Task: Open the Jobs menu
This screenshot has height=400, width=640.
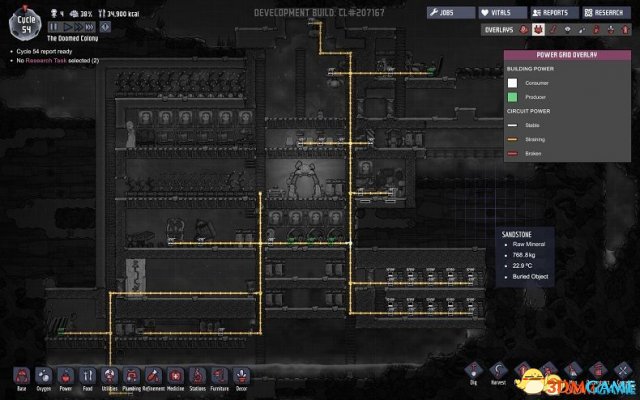Action: [x=451, y=13]
